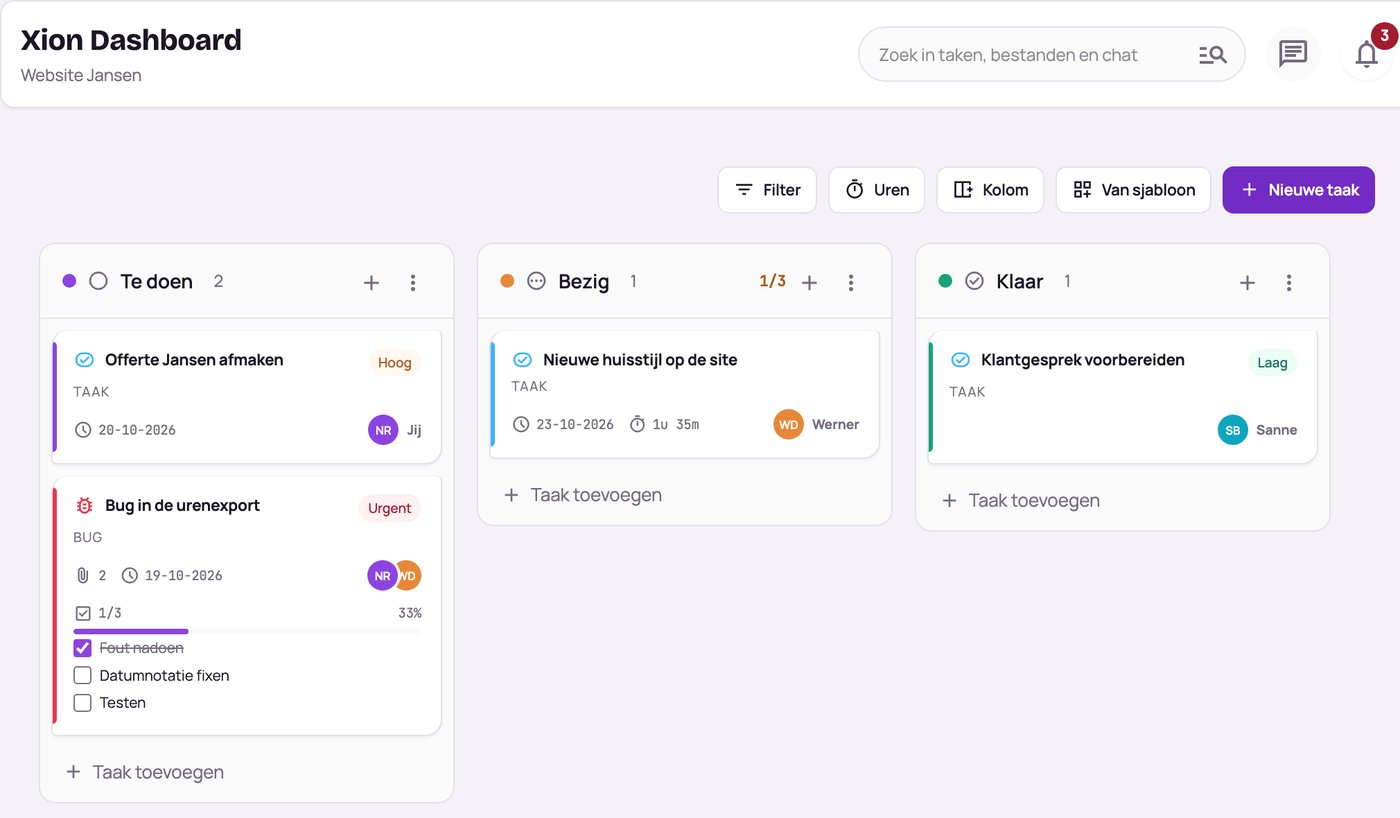Click the status circle of Te doen column
1400x818 pixels.
point(98,281)
